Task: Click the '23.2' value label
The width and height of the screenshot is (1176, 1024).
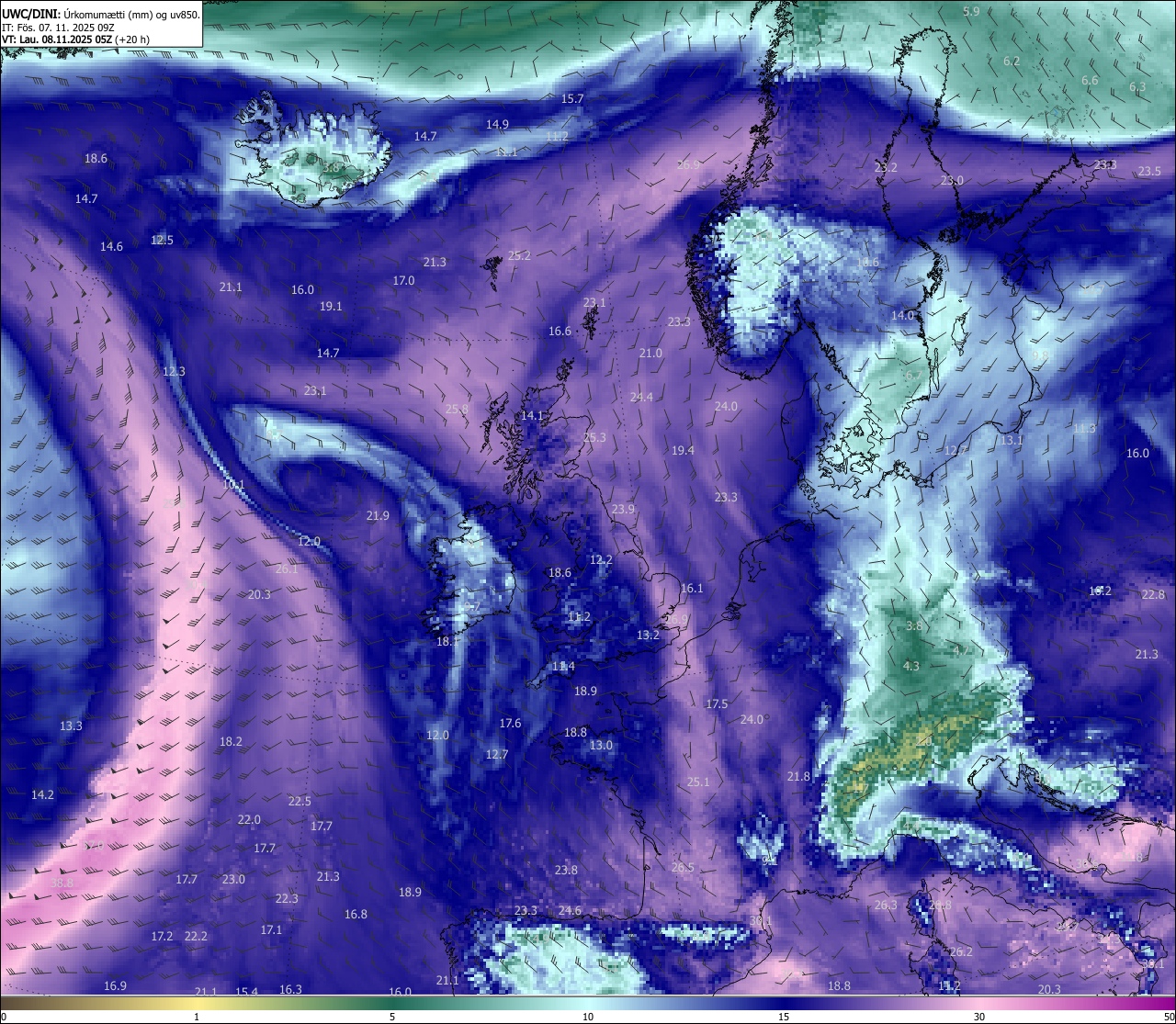Action: 886,167
